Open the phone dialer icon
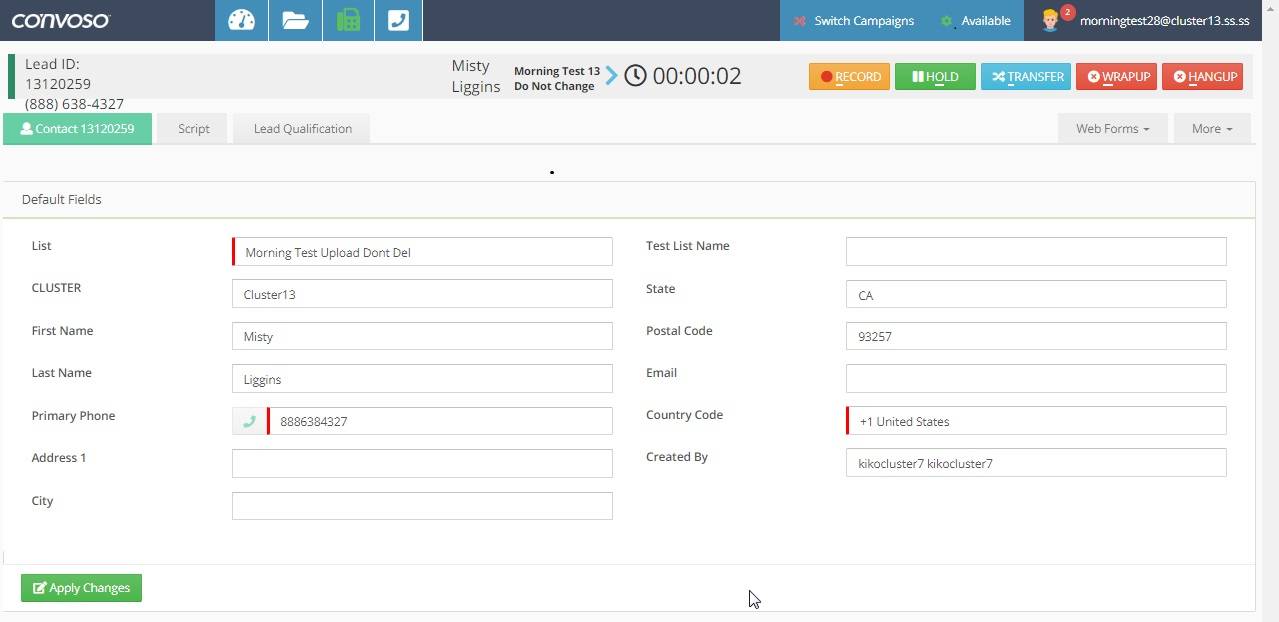Viewport: 1279px width, 622px height. click(399, 20)
